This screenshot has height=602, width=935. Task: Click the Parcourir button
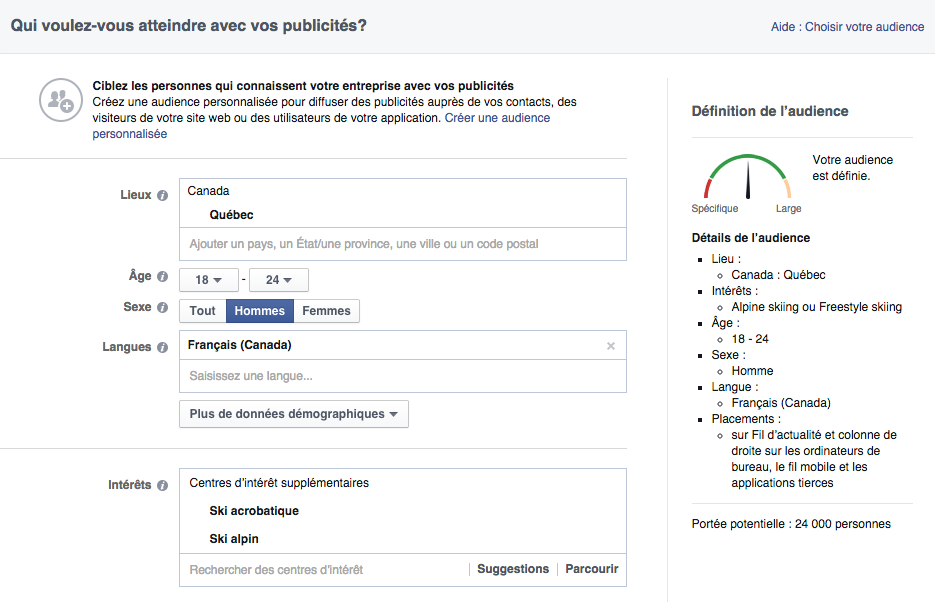[591, 568]
